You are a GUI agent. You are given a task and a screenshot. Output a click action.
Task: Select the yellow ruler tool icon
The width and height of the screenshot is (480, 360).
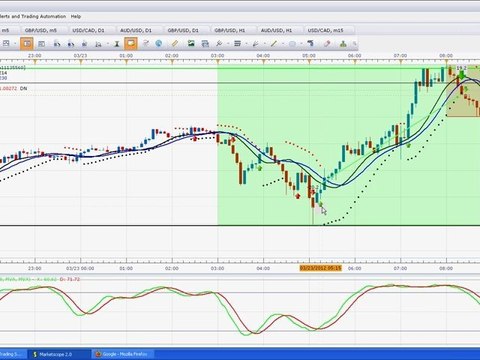tap(175, 44)
